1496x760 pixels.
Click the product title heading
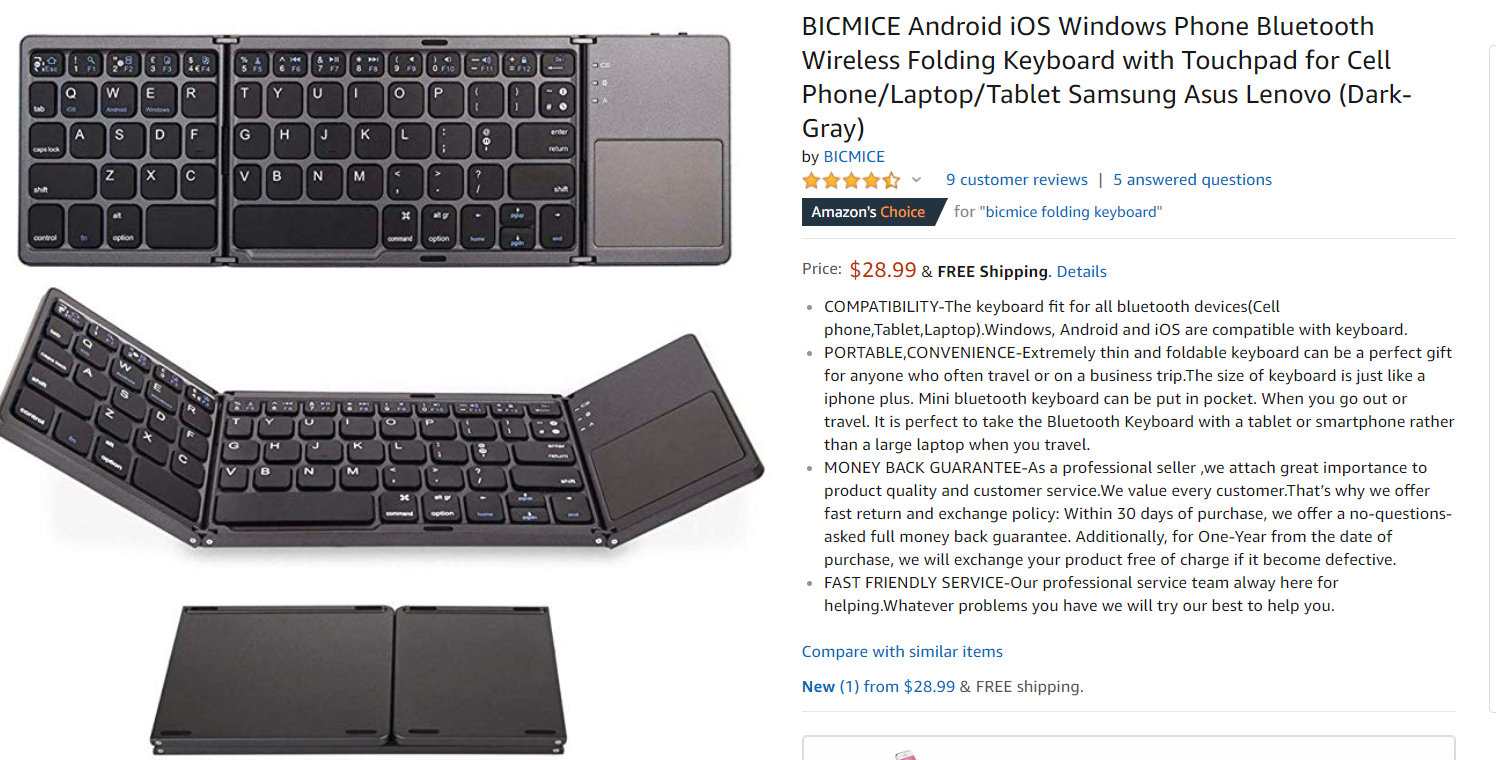pyautogui.click(x=1107, y=77)
